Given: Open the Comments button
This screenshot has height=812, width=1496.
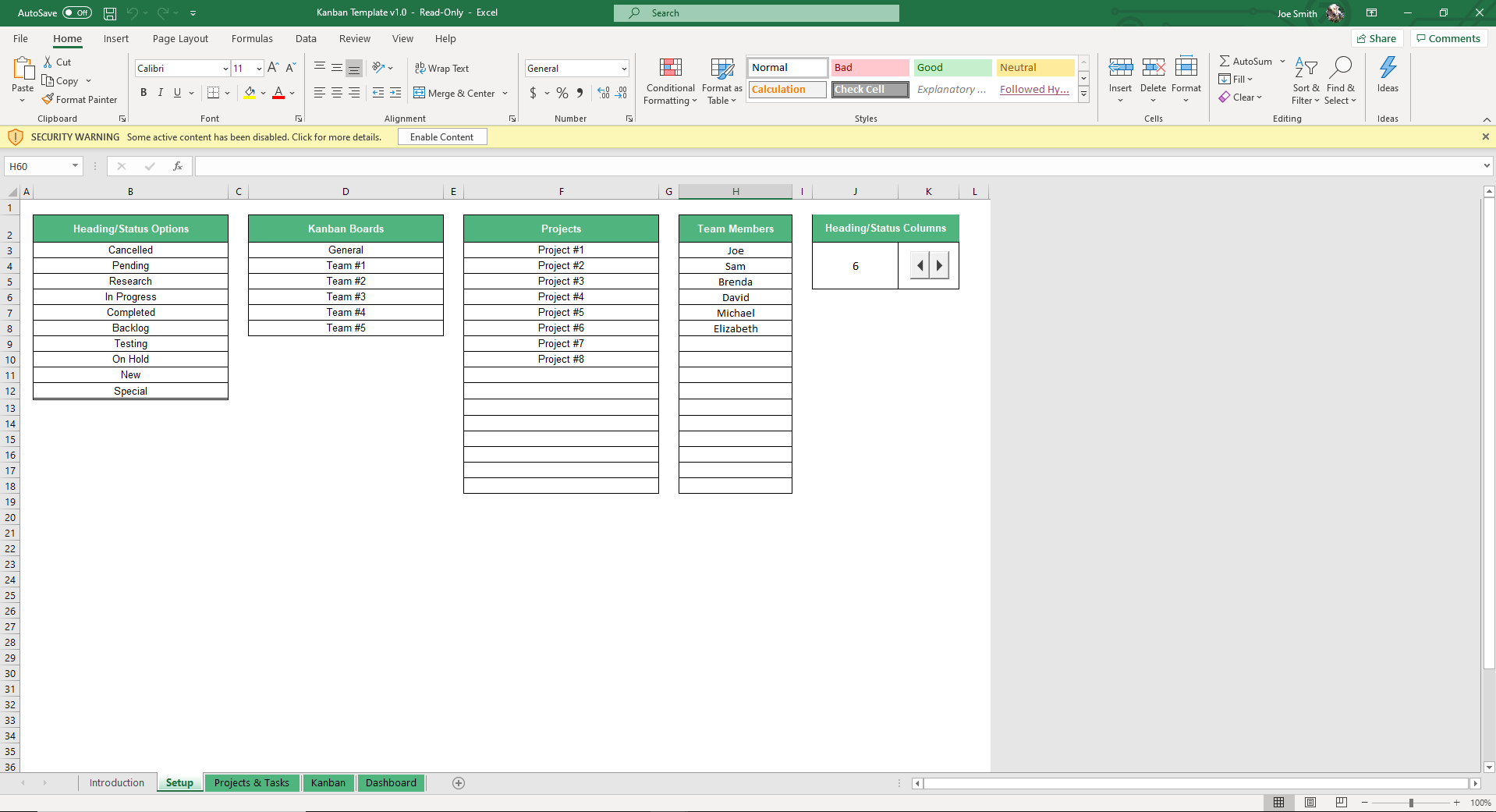Looking at the screenshot, I should click(x=1448, y=38).
